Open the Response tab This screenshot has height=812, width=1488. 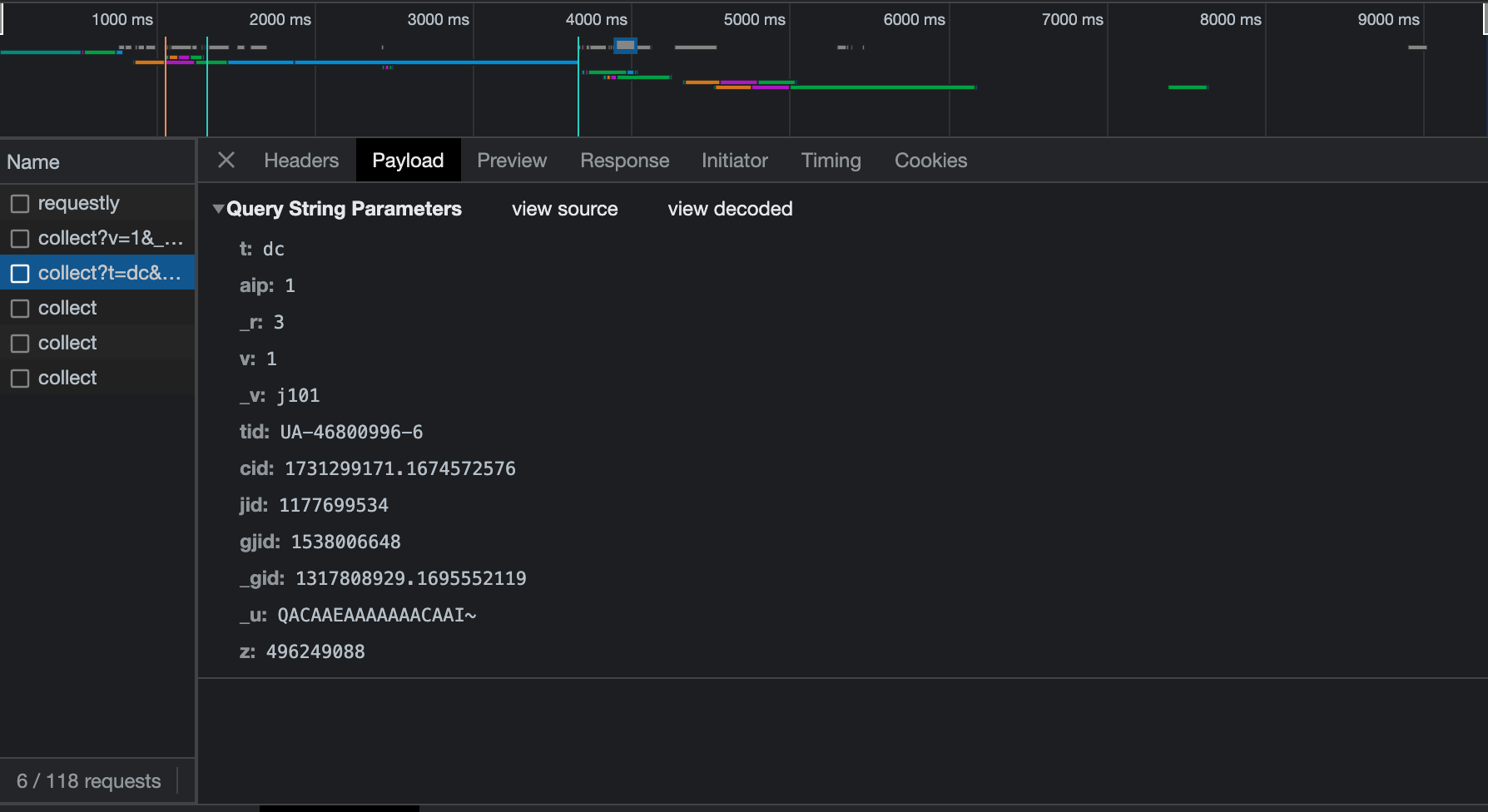(x=624, y=161)
